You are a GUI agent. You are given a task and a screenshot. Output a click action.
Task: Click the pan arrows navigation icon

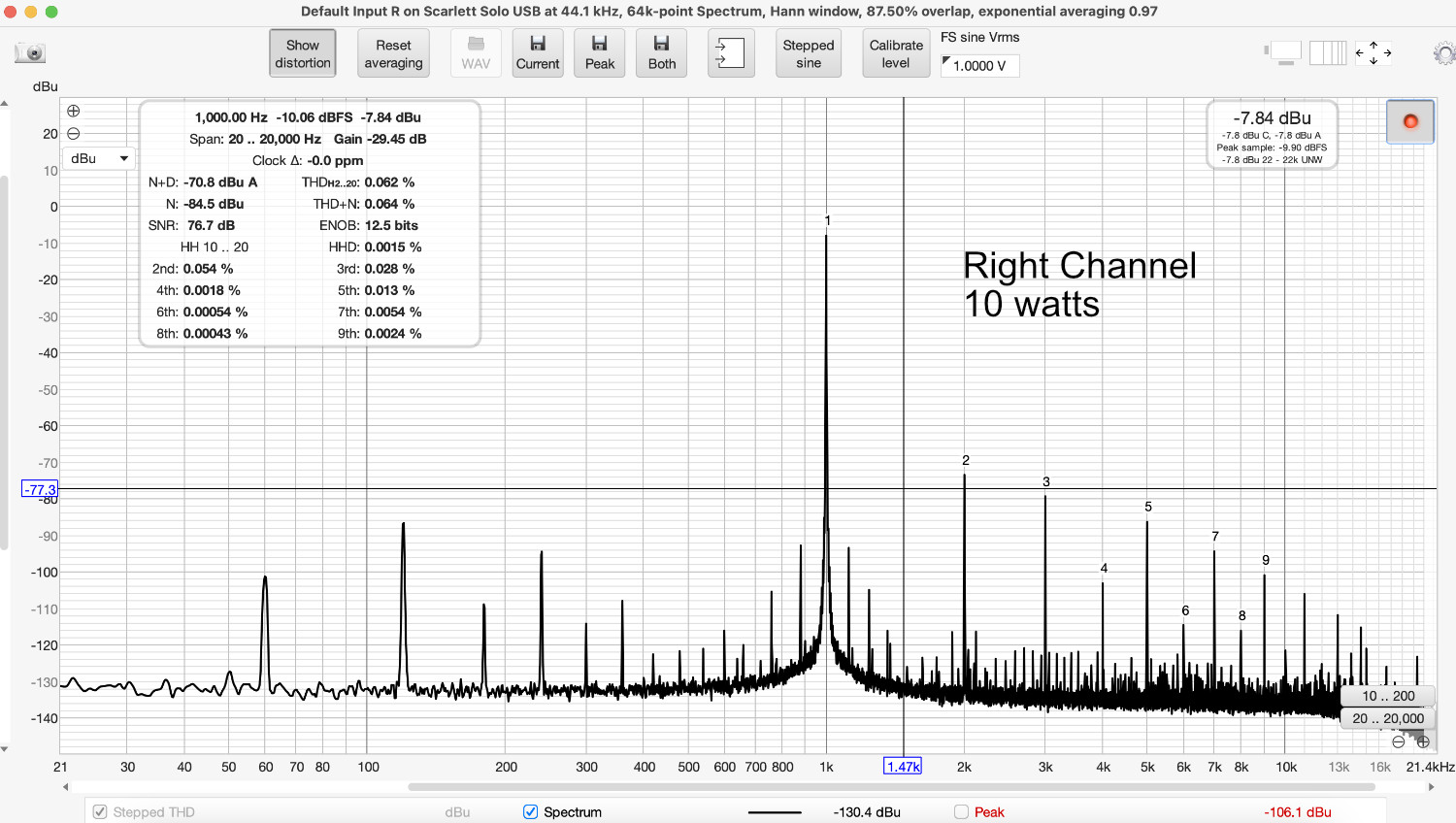pos(1373,55)
